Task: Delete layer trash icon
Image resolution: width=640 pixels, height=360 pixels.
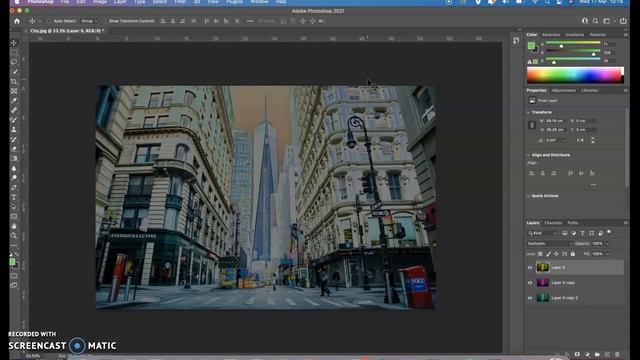Action: [617, 354]
